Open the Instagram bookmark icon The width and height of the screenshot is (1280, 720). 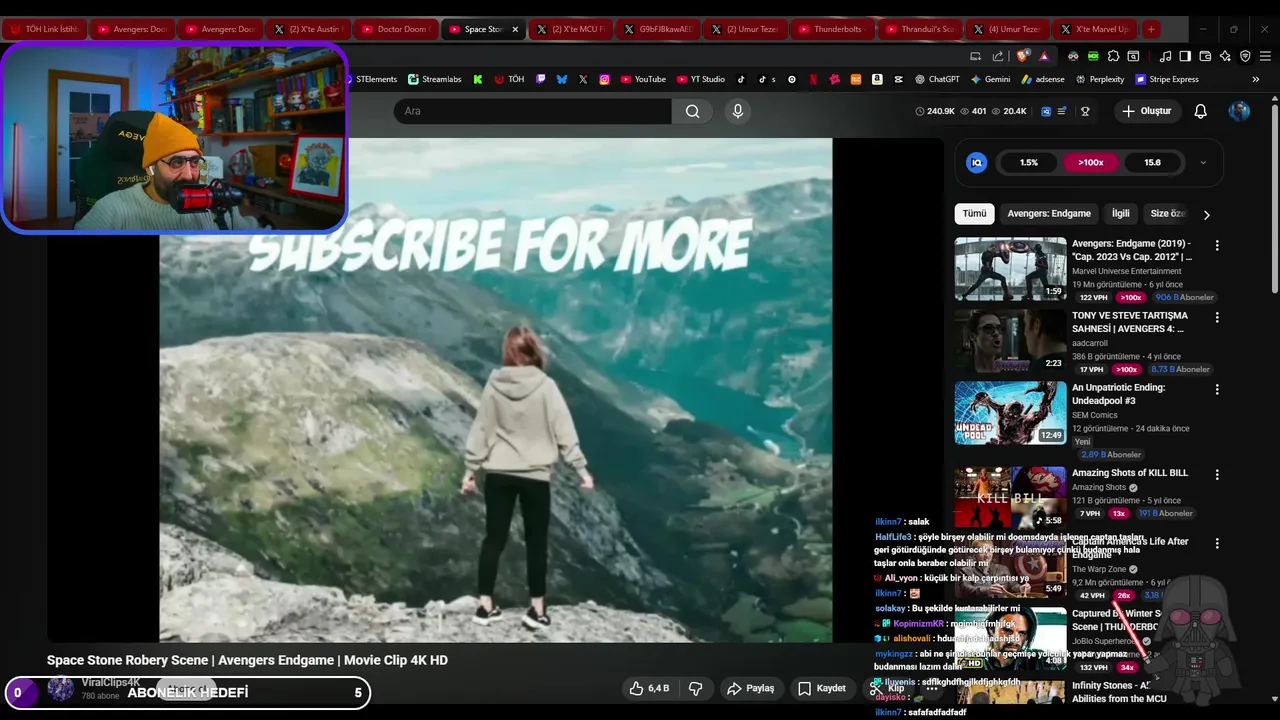pyautogui.click(x=604, y=79)
